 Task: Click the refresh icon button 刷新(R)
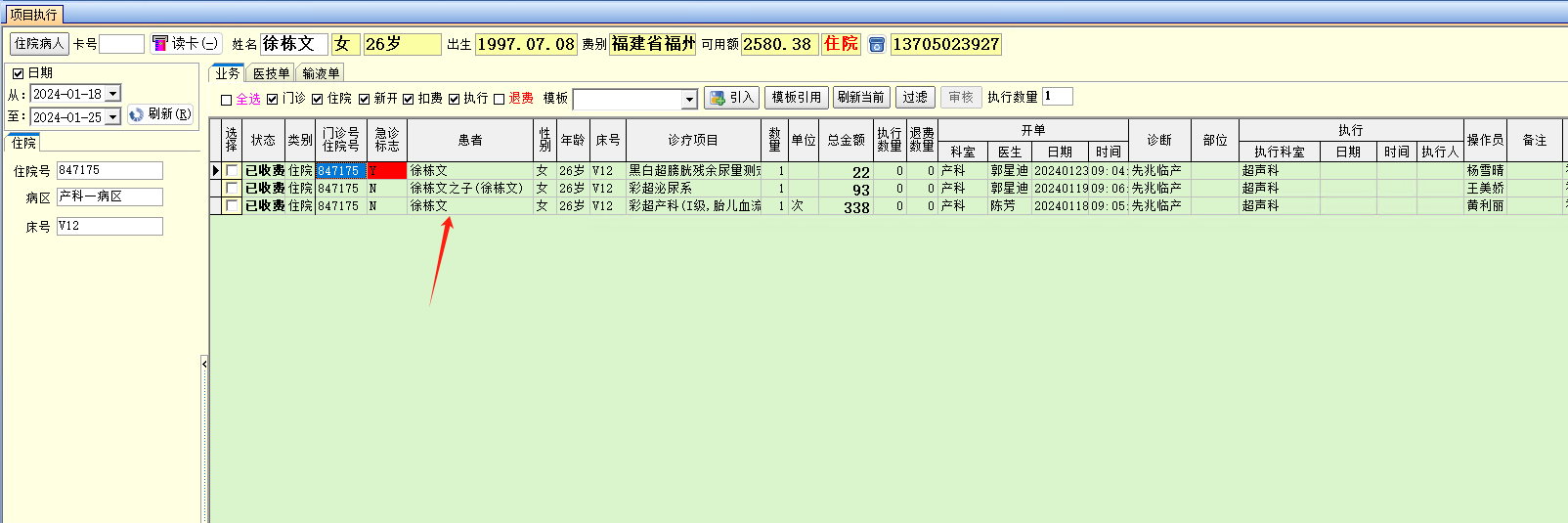(x=160, y=114)
